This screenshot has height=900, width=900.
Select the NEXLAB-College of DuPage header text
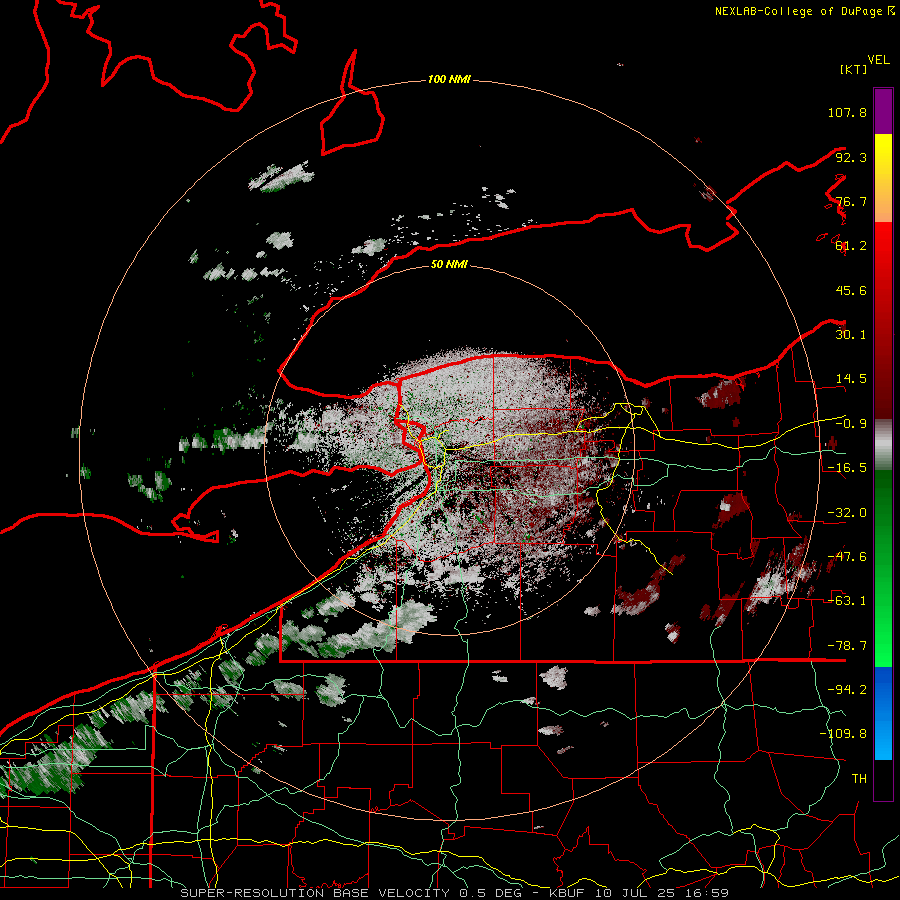tap(804, 11)
